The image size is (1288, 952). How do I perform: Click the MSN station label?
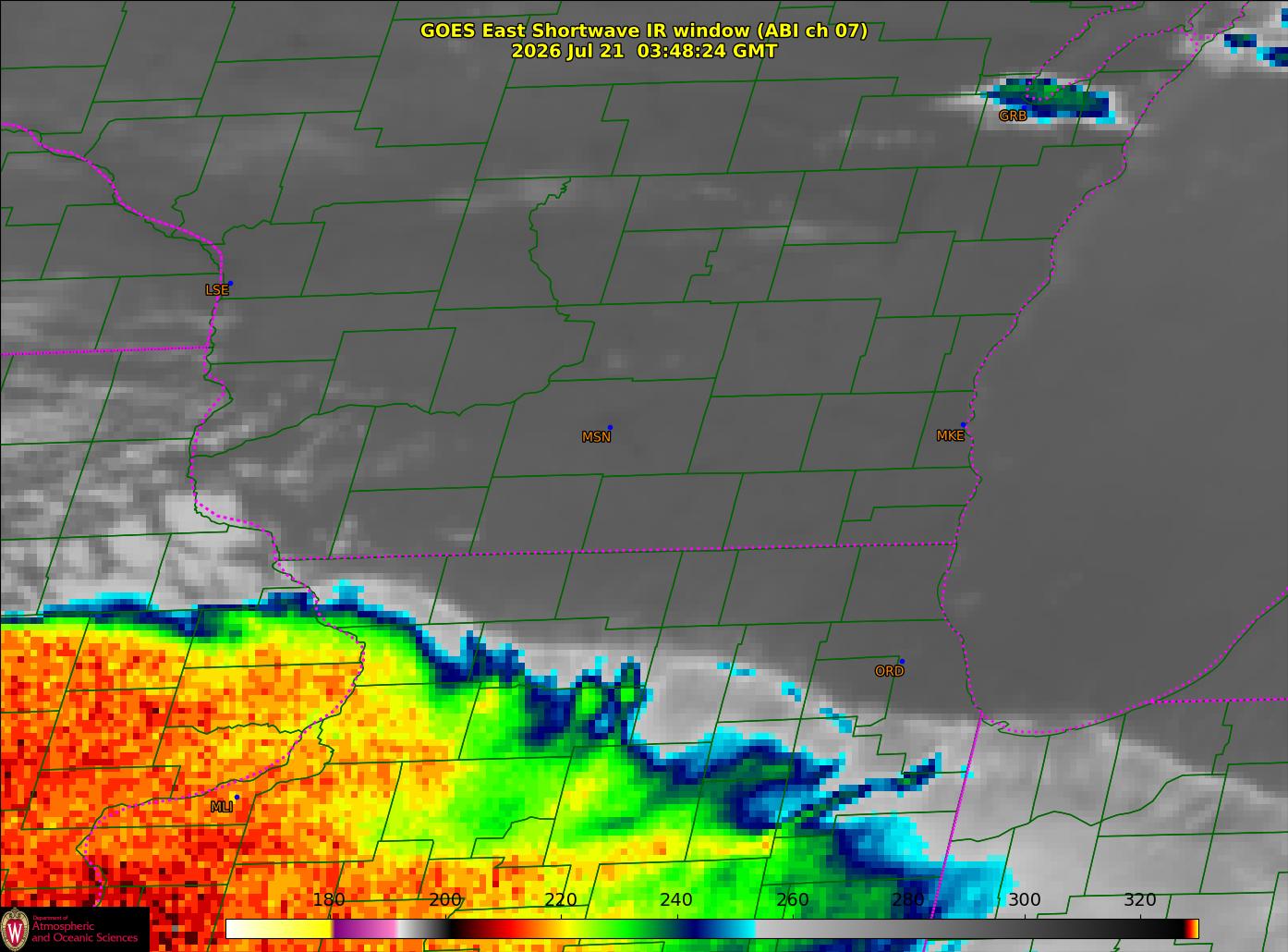pyautogui.click(x=596, y=437)
